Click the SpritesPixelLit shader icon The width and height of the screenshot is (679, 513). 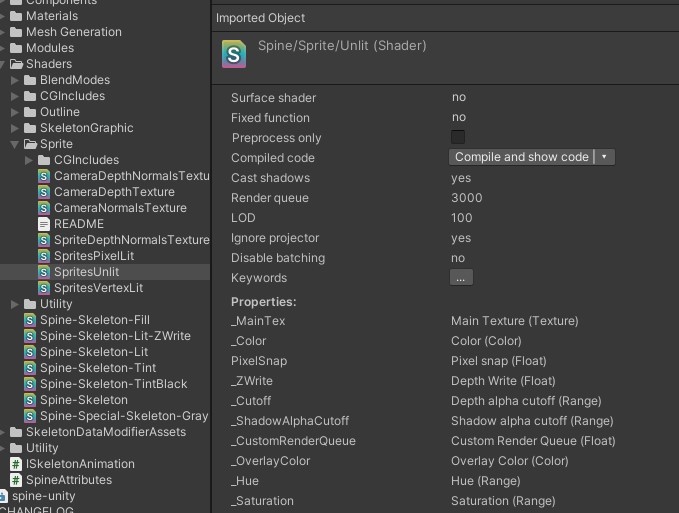44,256
